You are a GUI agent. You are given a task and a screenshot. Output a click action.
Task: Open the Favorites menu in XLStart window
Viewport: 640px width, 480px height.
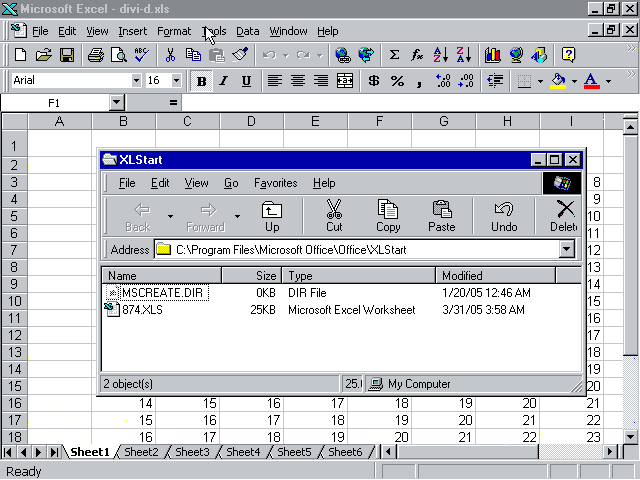click(x=276, y=183)
